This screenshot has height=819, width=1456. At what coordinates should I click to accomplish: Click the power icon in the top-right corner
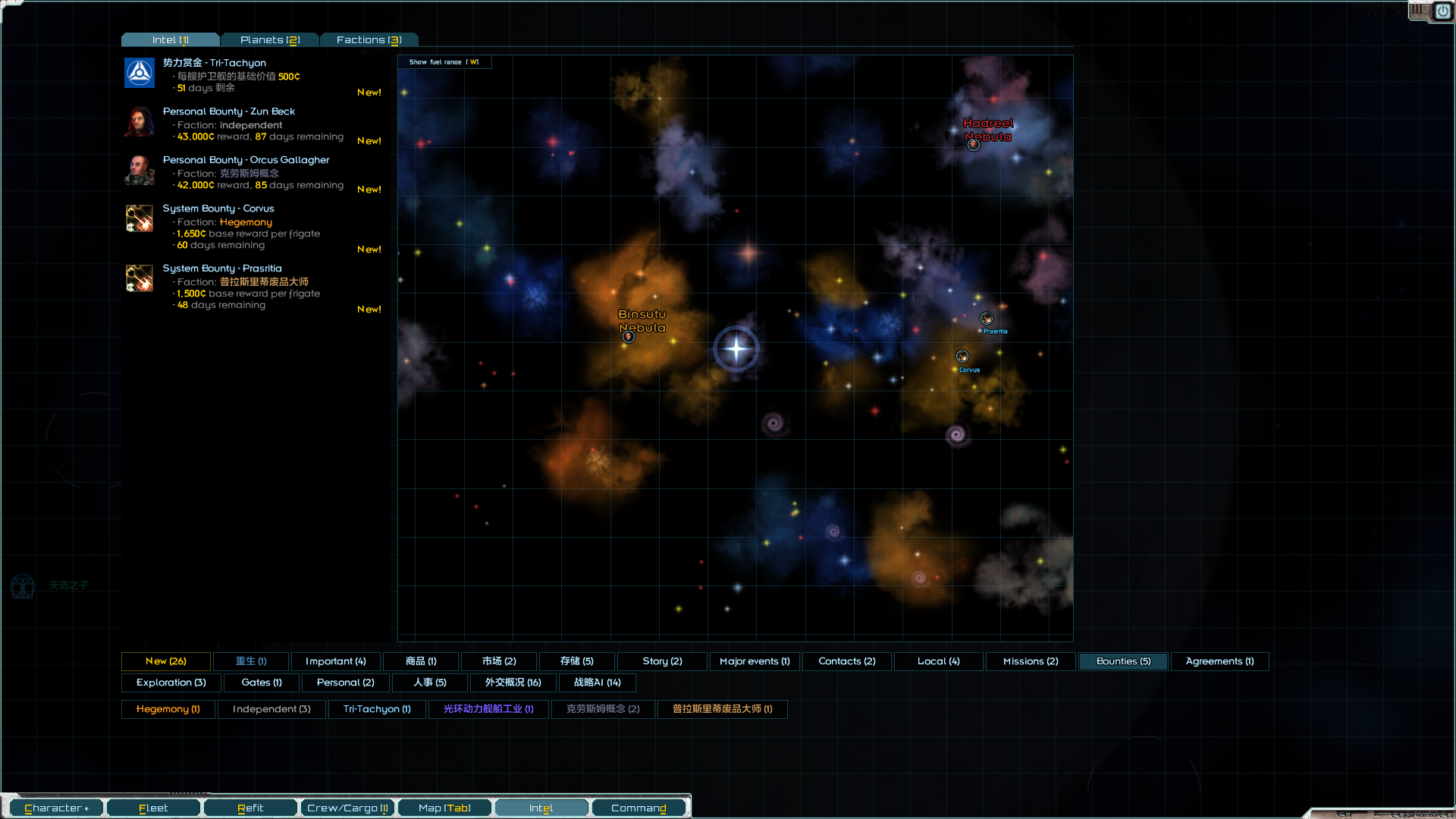(x=1443, y=12)
